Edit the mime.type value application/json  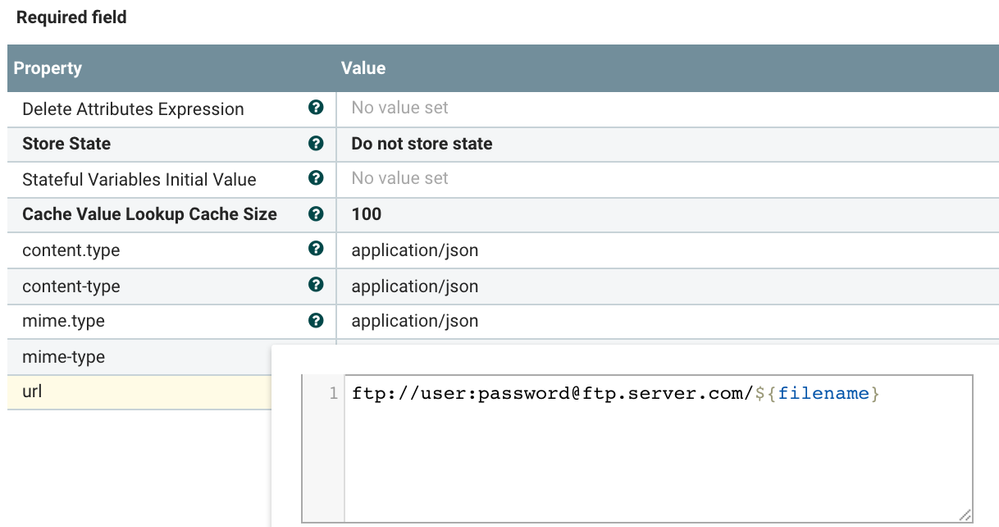[x=414, y=321]
